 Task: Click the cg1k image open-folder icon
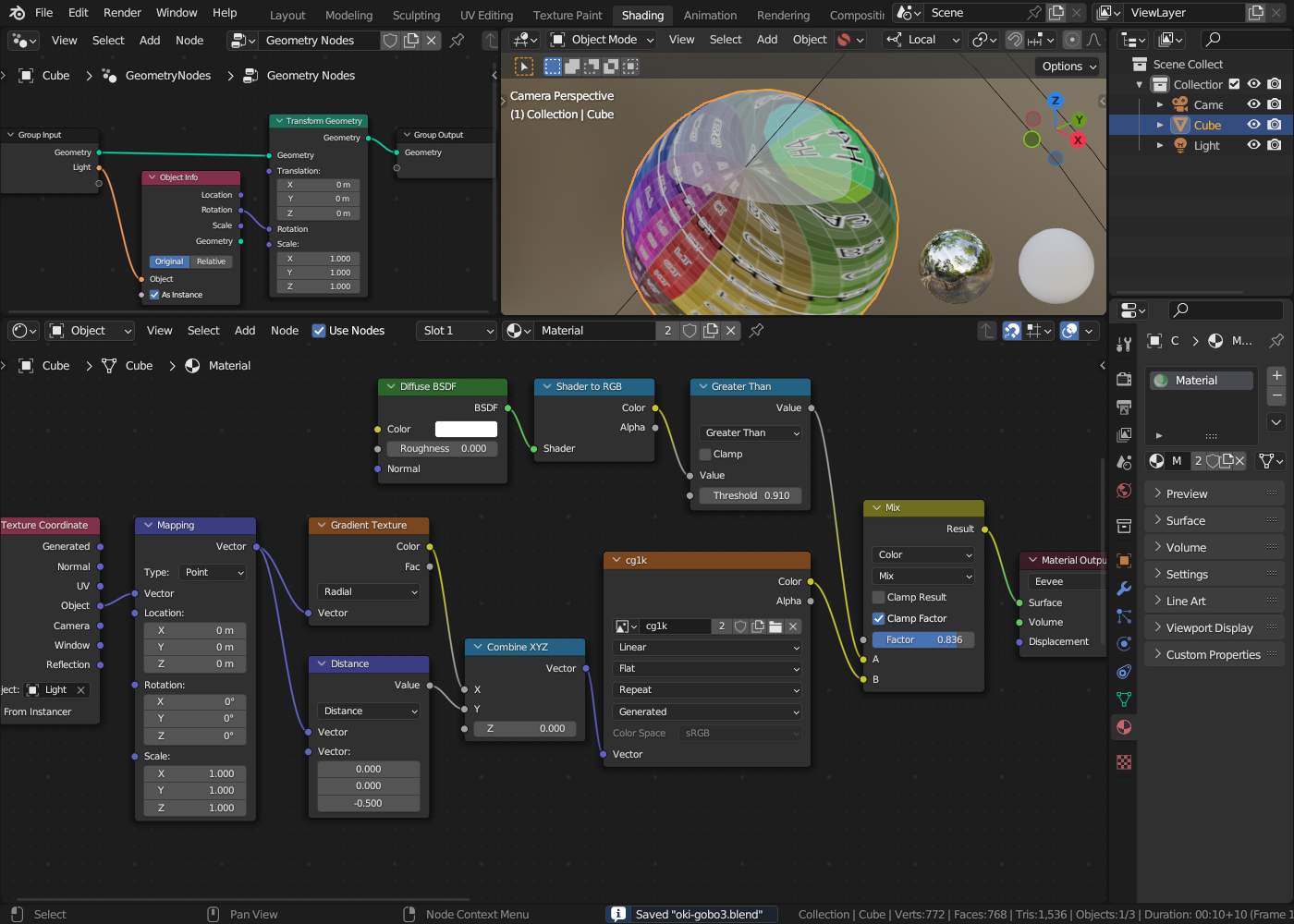(775, 626)
